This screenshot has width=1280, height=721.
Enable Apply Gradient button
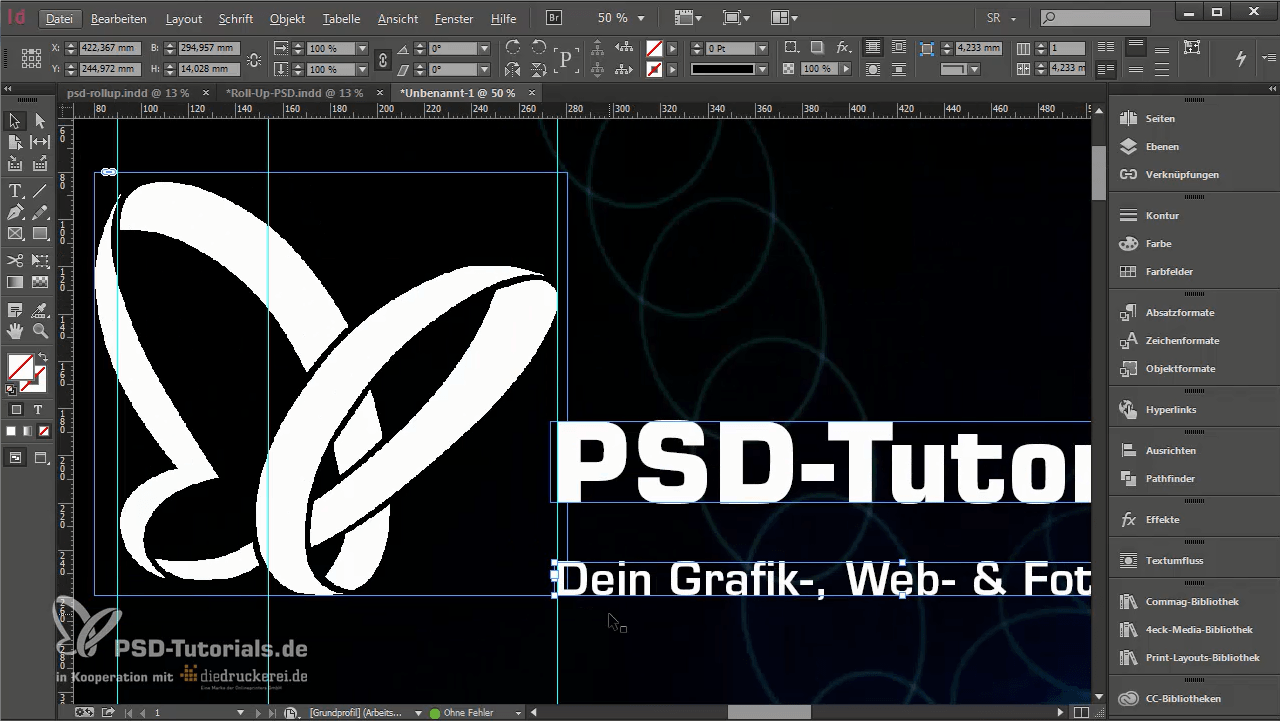click(x=27, y=432)
